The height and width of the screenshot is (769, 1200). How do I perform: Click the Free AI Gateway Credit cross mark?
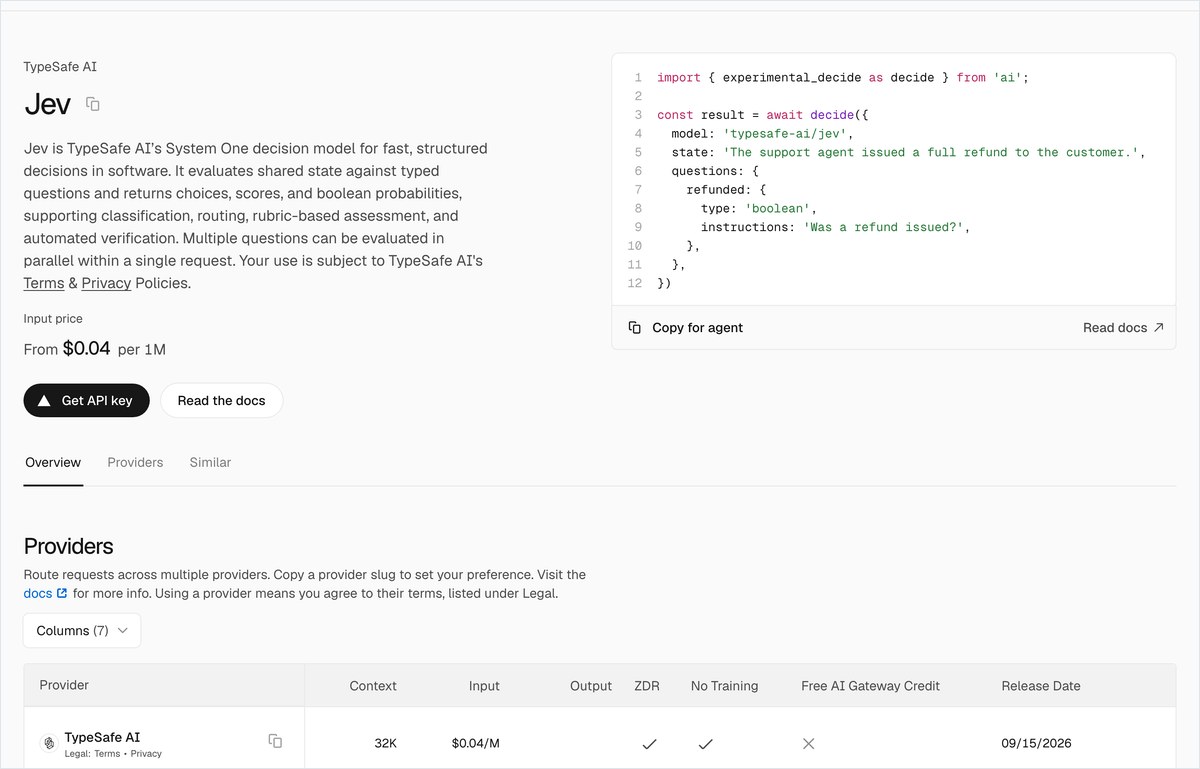coord(809,743)
